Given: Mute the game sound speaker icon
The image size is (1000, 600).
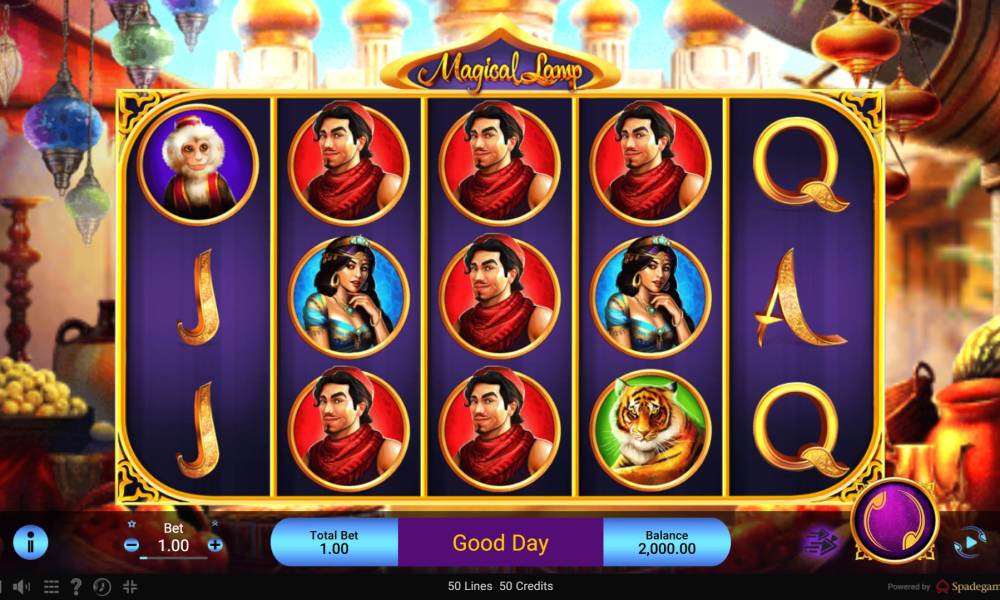Looking at the screenshot, I should [x=21, y=587].
